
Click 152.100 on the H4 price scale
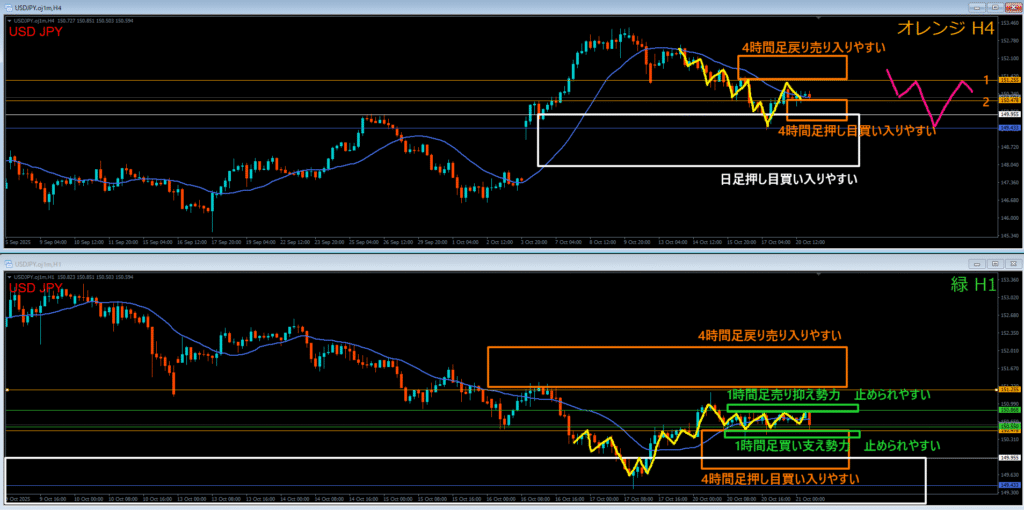tap(1008, 57)
